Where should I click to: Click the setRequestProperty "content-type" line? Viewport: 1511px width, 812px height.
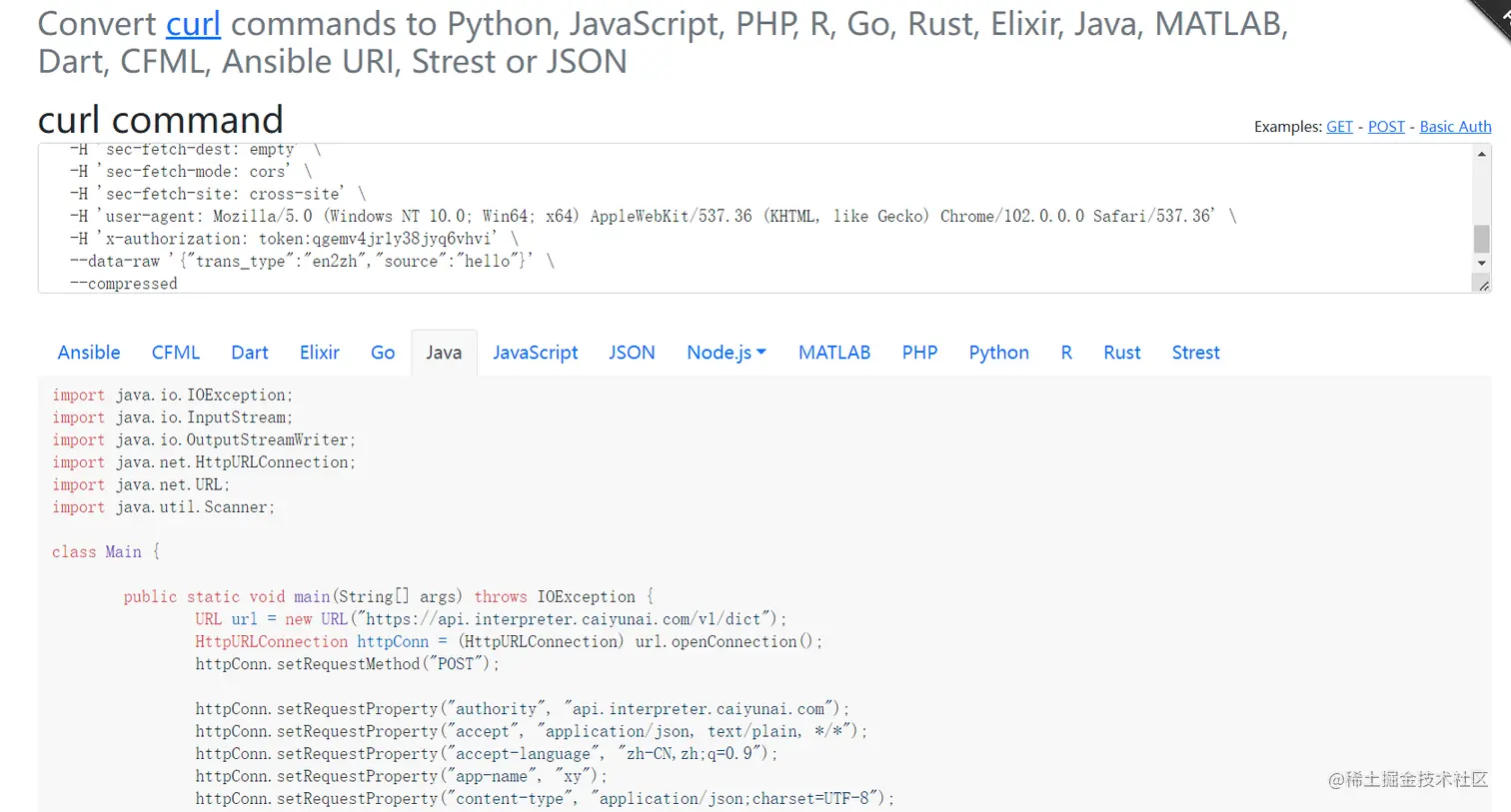[545, 799]
